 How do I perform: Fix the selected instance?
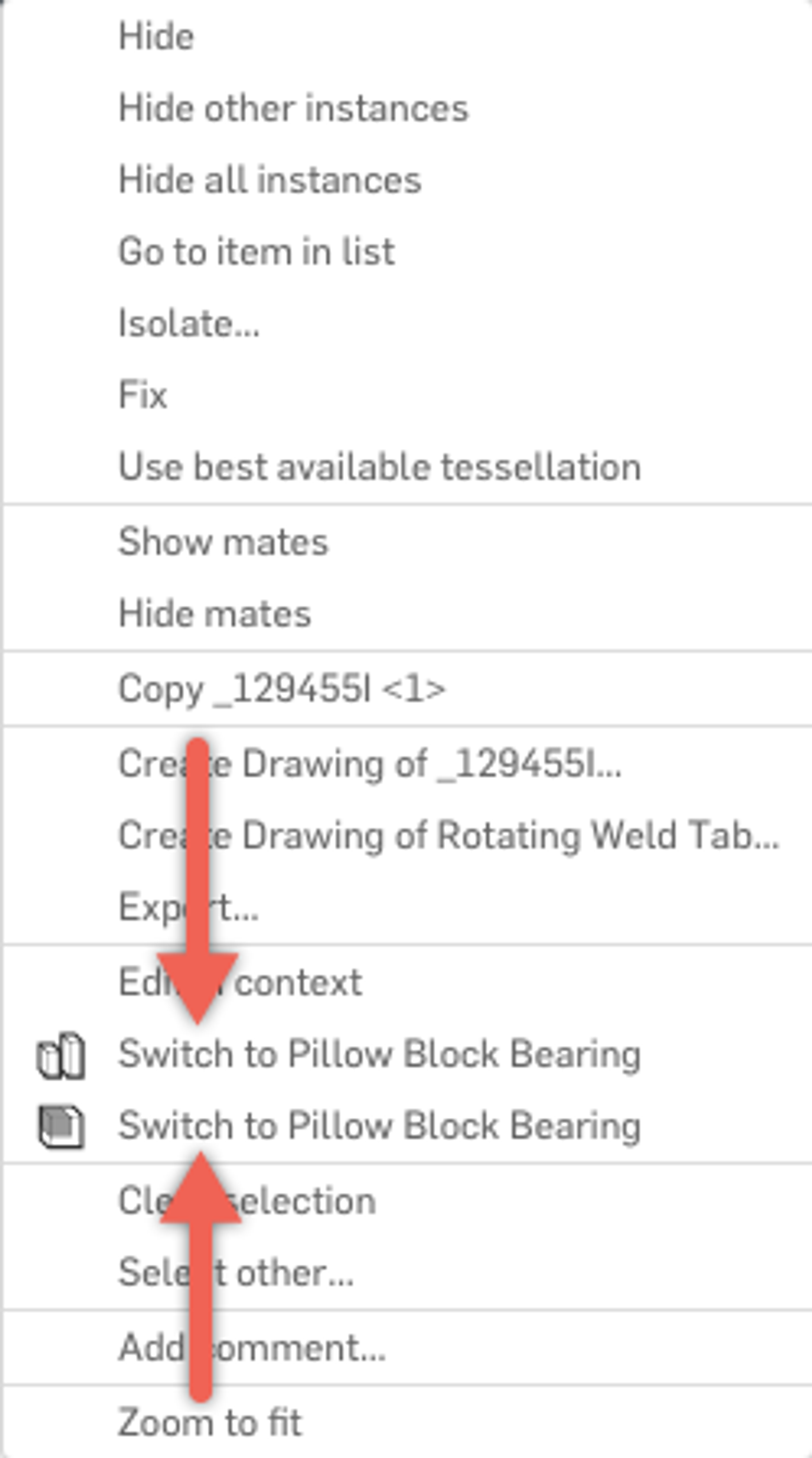click(x=142, y=394)
